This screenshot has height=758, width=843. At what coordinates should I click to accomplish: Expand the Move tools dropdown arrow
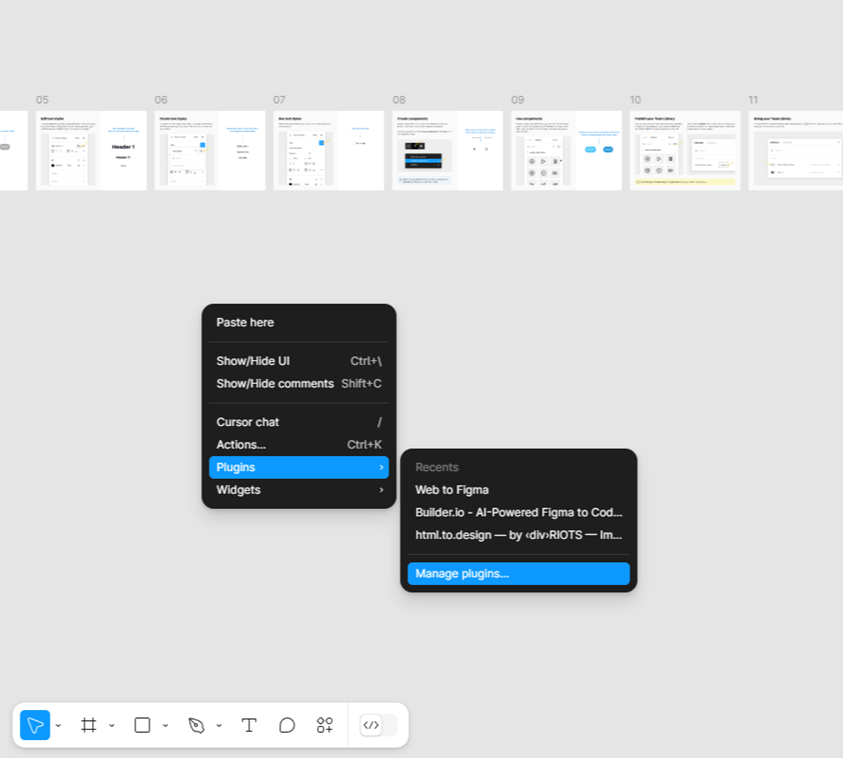pos(59,726)
